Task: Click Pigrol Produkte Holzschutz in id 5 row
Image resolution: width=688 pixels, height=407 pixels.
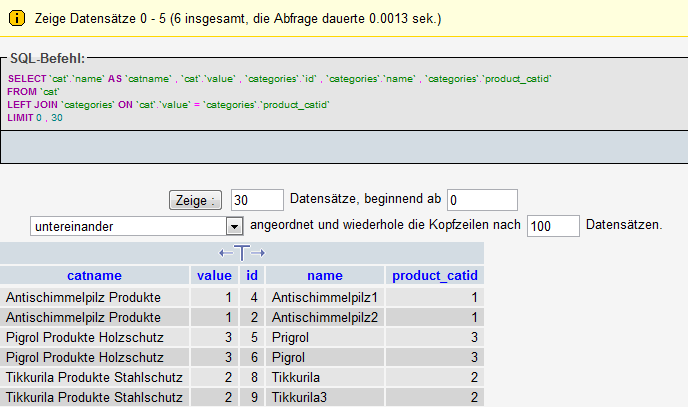Action: tap(94, 337)
